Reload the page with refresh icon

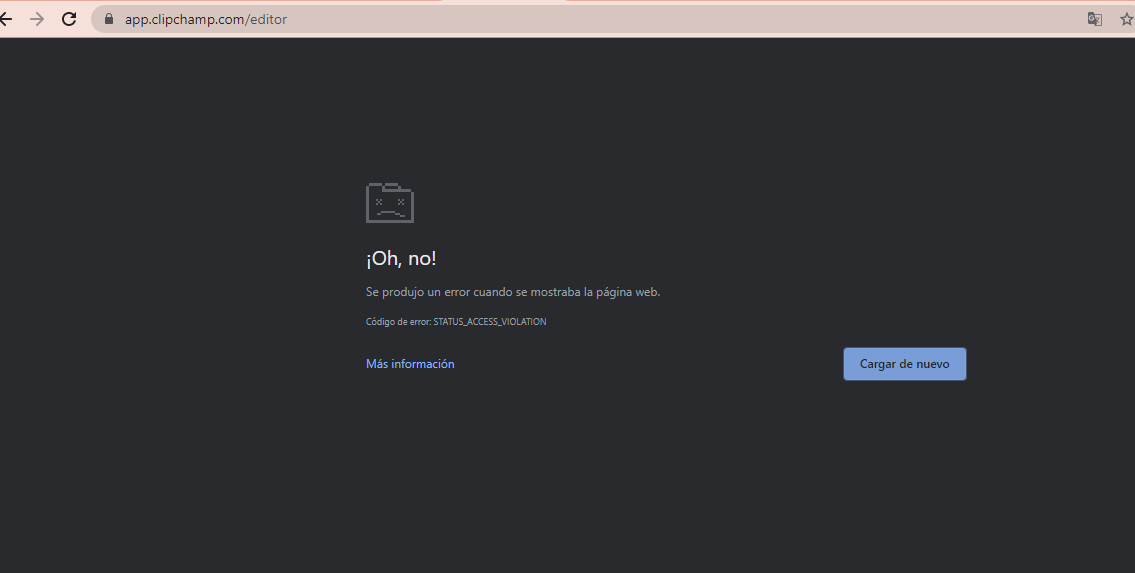69,20
